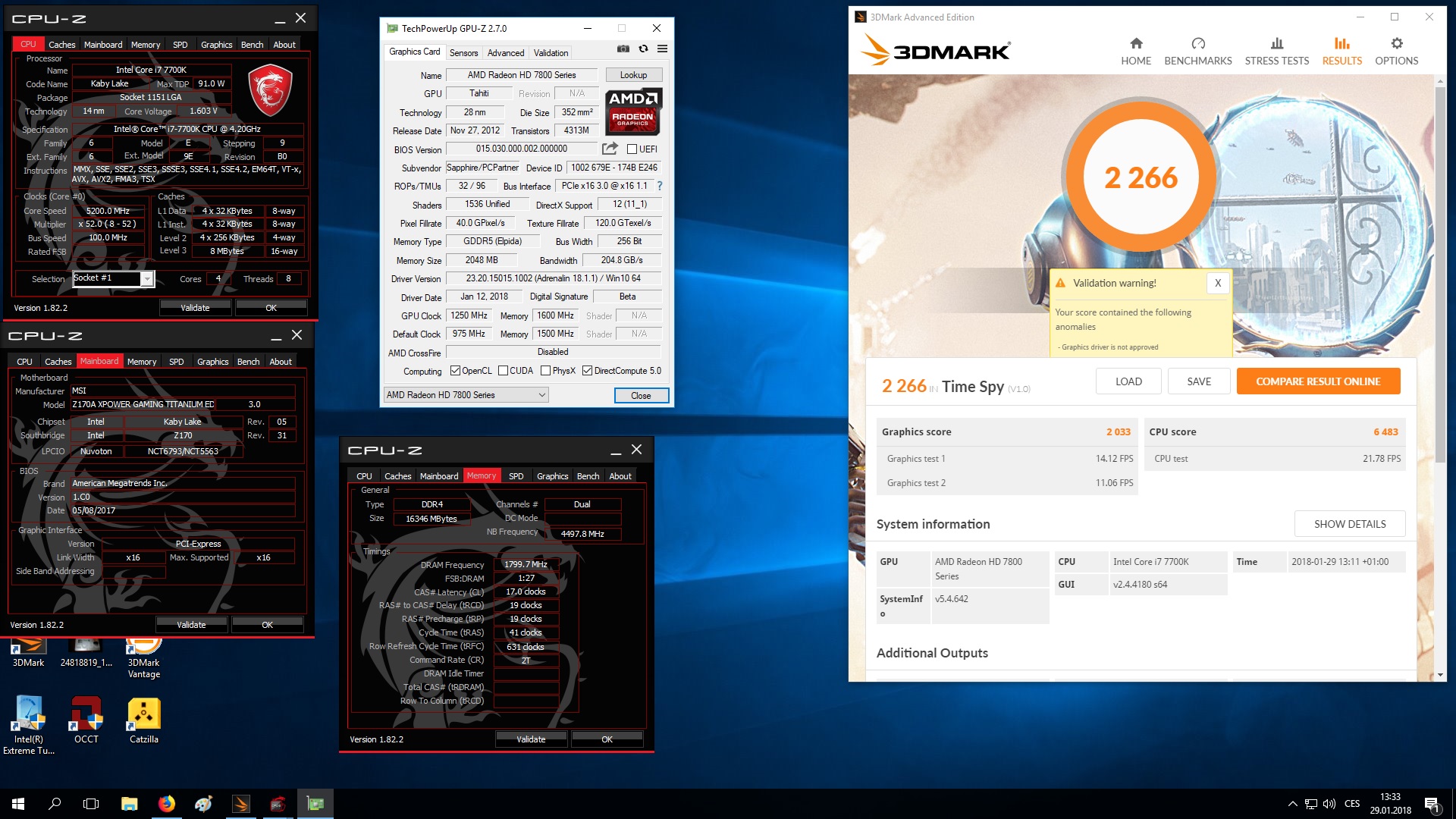Open Caches tab in top CPU-Z window
The image size is (1456, 819).
(x=61, y=45)
